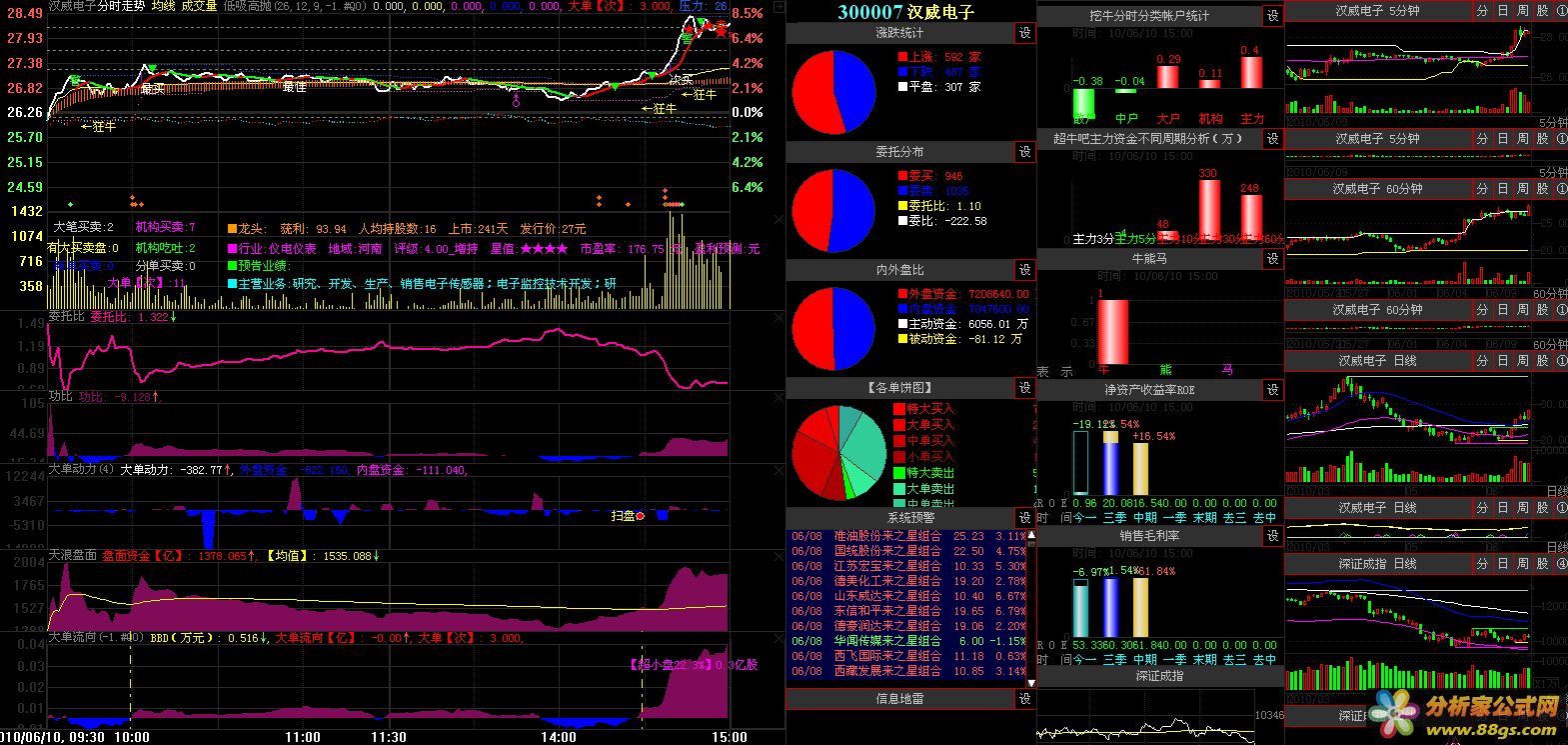
Task: Click the 【各单饼图】 multicolor pie chart
Action: (838, 452)
